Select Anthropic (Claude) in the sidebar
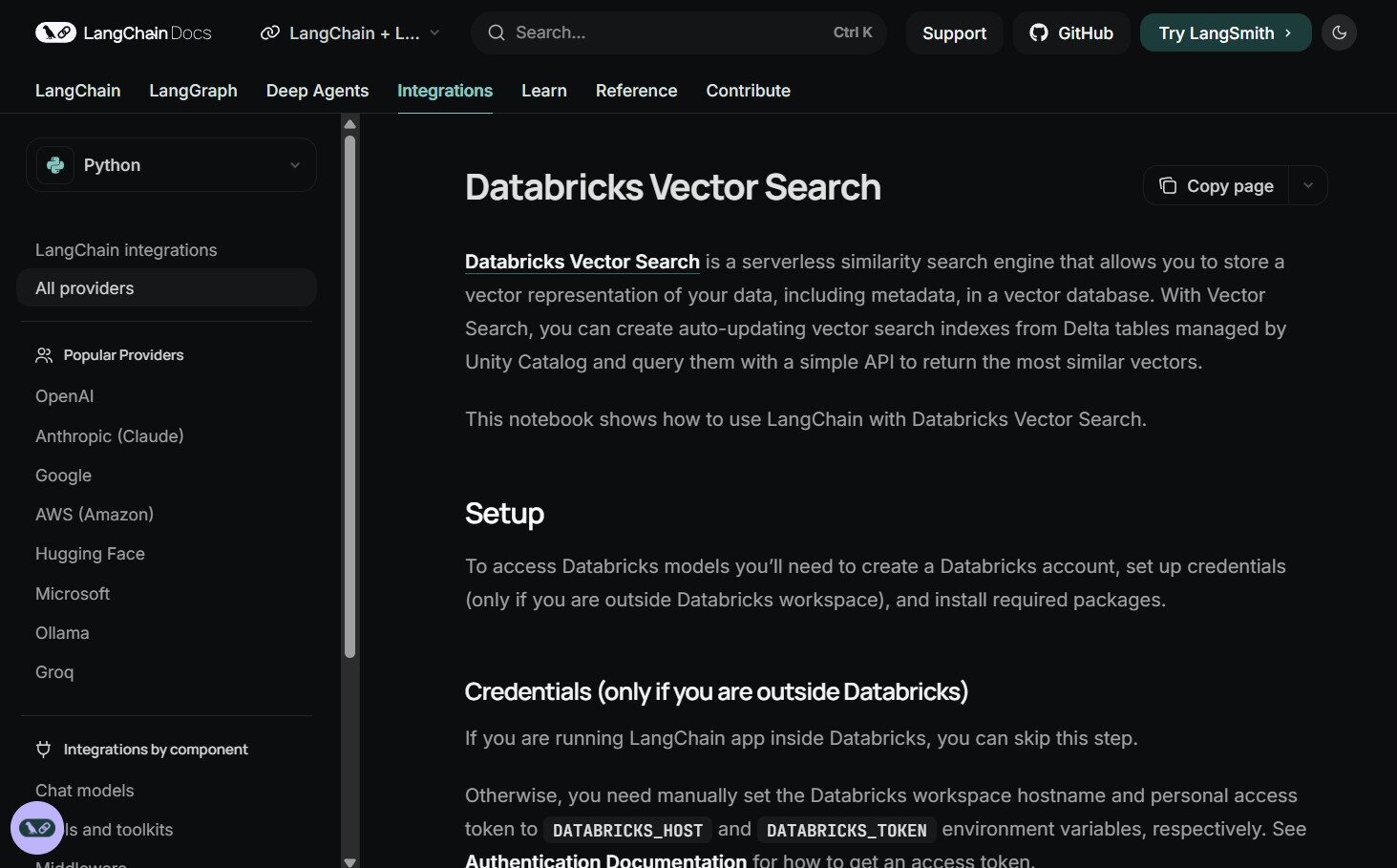Image resolution: width=1397 pixels, height=868 pixels. (110, 436)
